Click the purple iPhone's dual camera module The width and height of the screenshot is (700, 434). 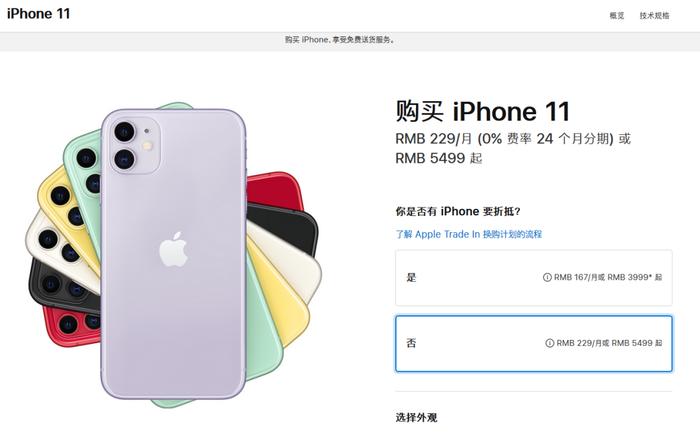click(x=135, y=146)
